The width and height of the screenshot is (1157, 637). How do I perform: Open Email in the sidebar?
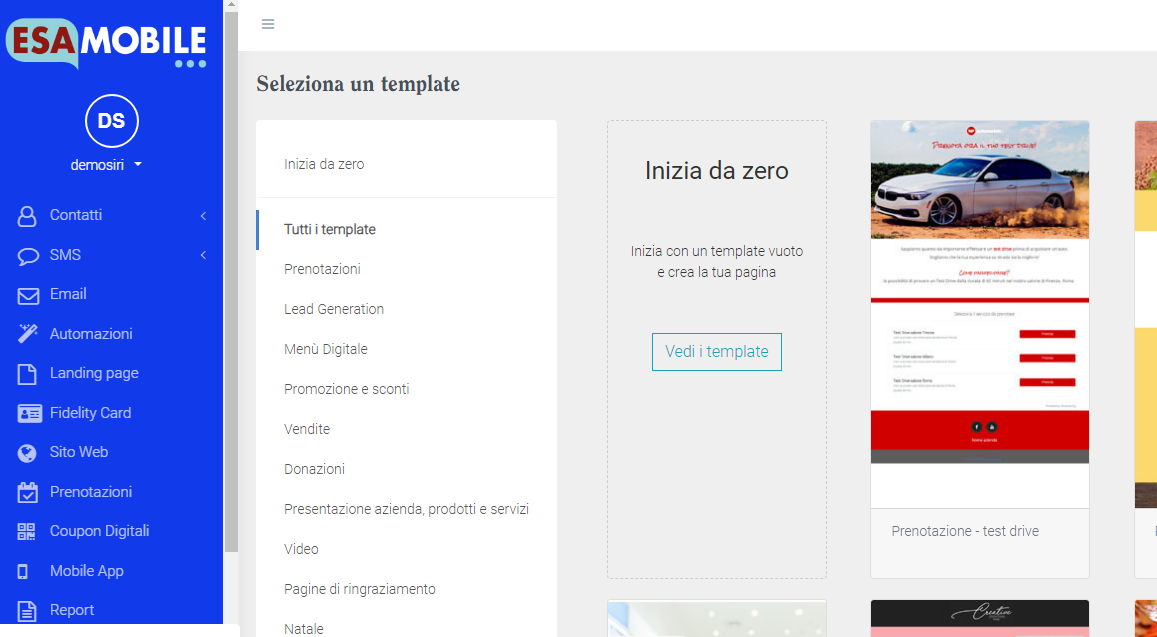68,295
